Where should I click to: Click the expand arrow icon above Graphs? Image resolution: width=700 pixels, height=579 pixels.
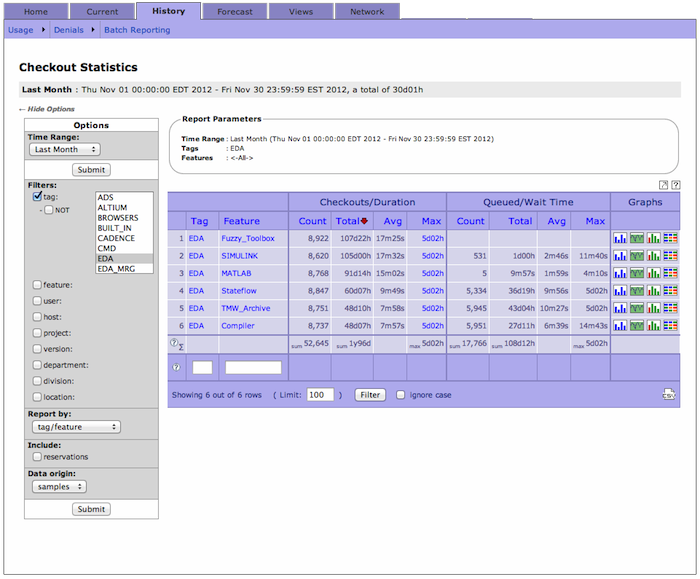coord(663,185)
